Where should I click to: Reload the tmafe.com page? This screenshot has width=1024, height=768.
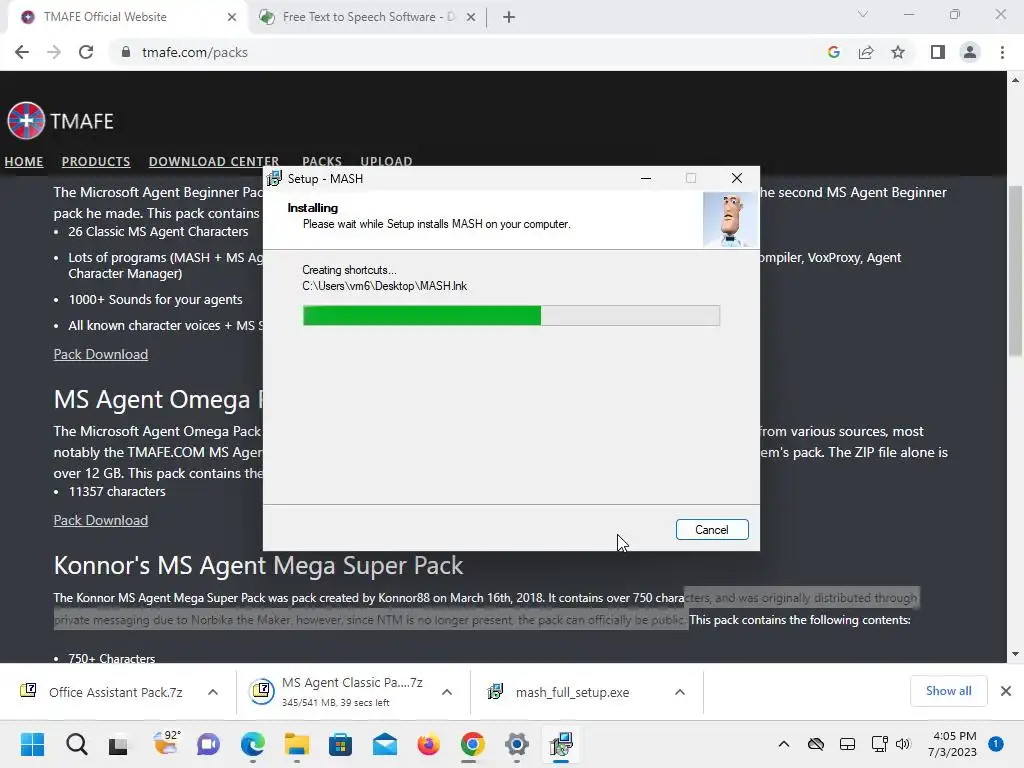point(86,52)
